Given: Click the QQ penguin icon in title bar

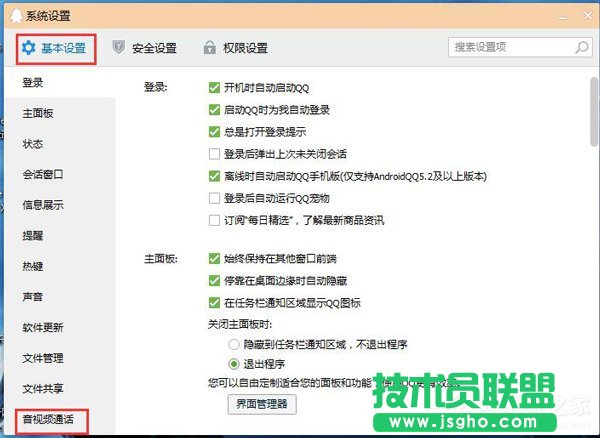Looking at the screenshot, I should coord(16,16).
